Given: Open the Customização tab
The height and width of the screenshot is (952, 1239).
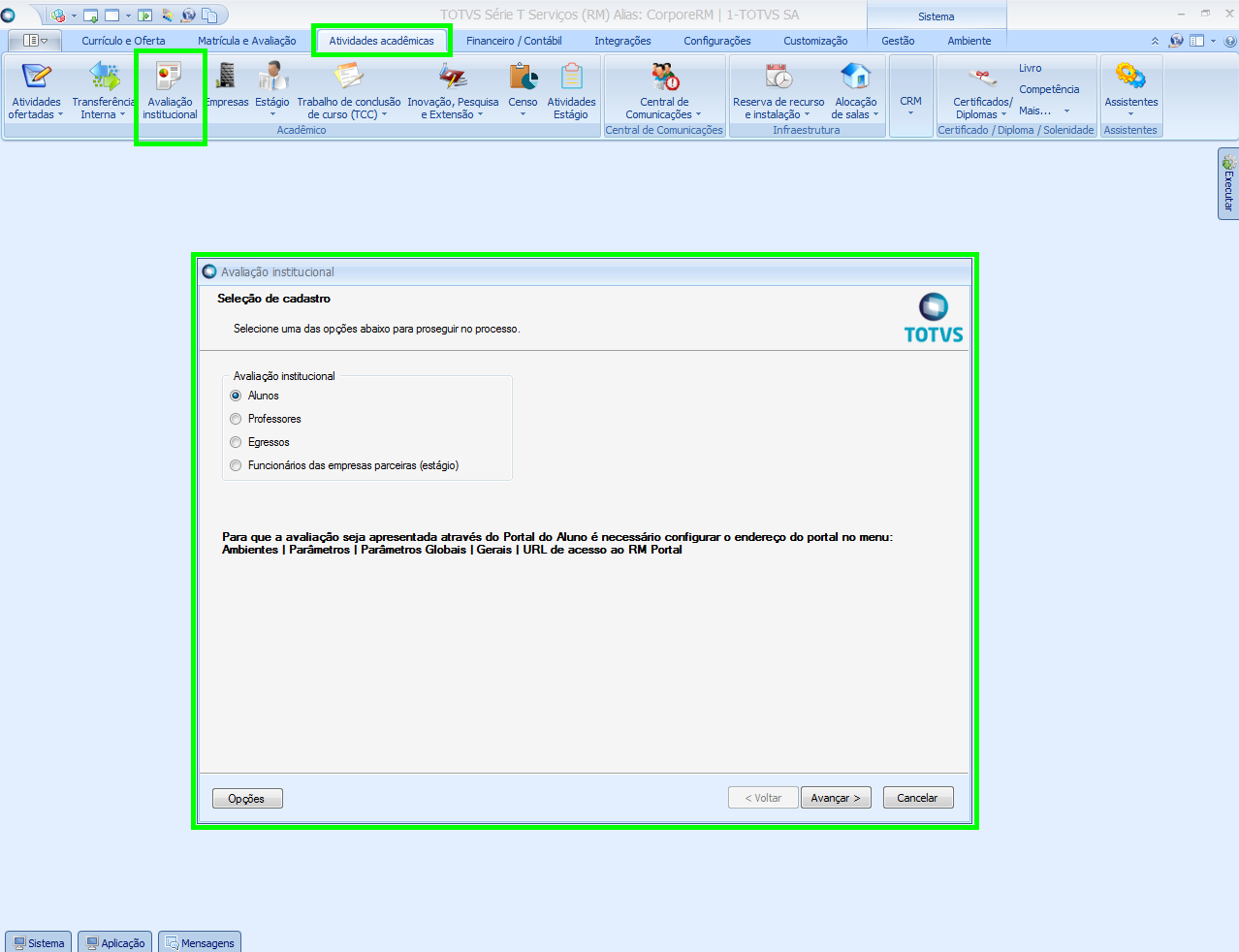Looking at the screenshot, I should (x=815, y=41).
